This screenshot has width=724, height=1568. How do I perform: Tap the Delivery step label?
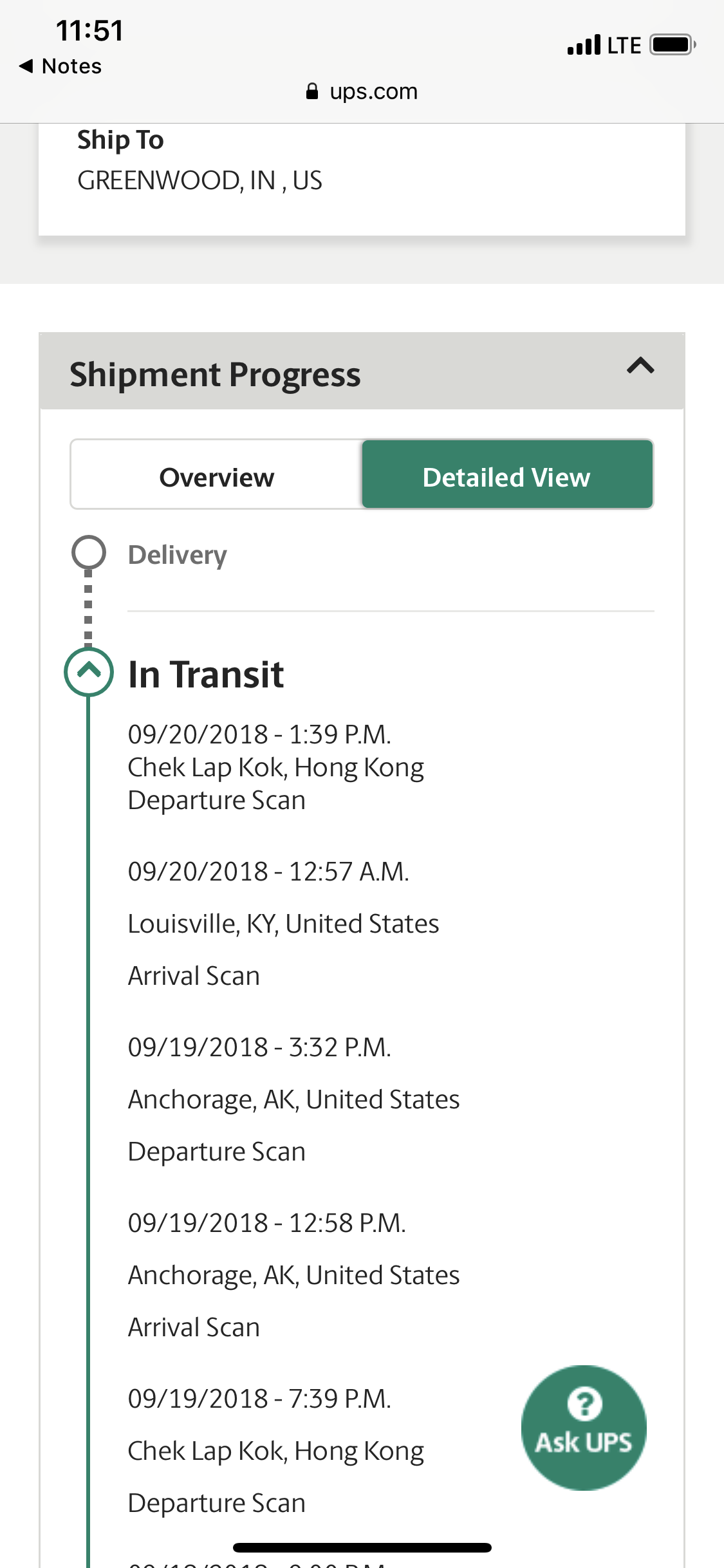coord(177,555)
